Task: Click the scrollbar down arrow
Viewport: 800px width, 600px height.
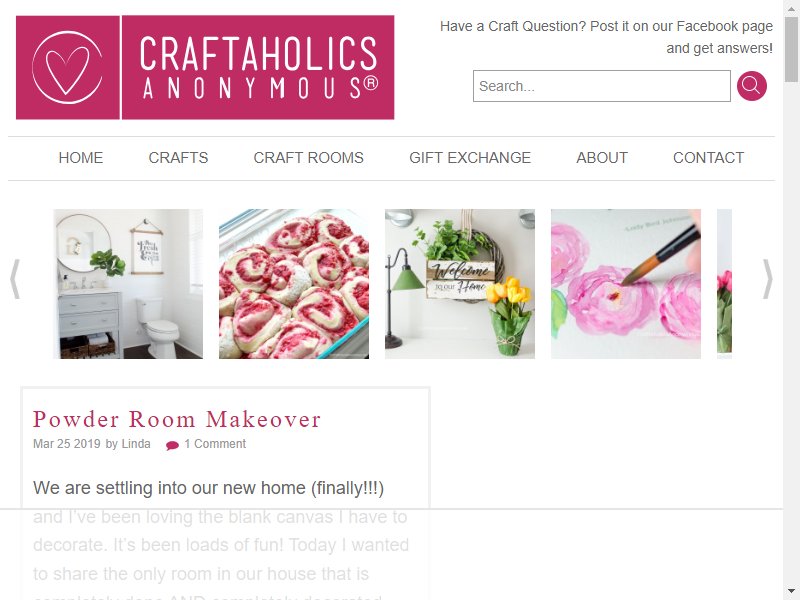Action: coord(791,592)
